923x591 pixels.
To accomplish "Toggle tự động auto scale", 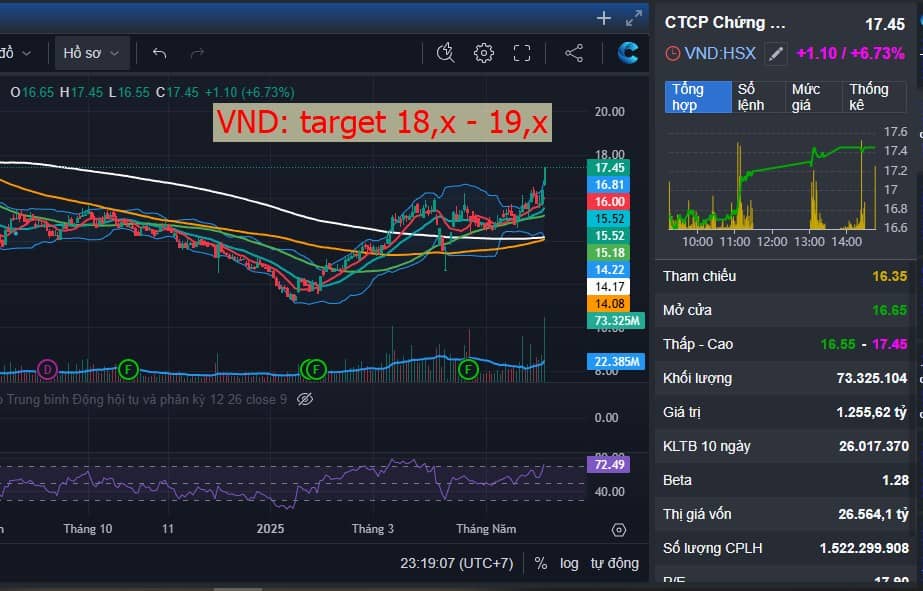I will point(615,563).
